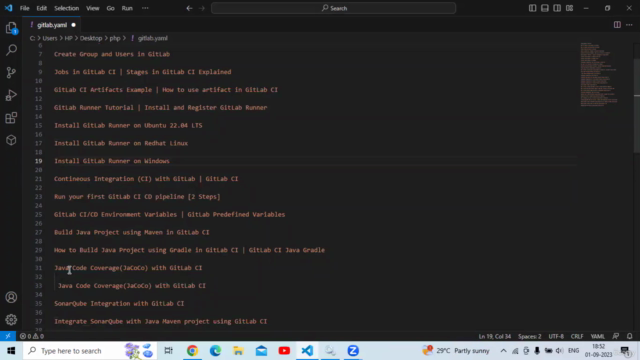Show hidden system tray icons

point(503,351)
